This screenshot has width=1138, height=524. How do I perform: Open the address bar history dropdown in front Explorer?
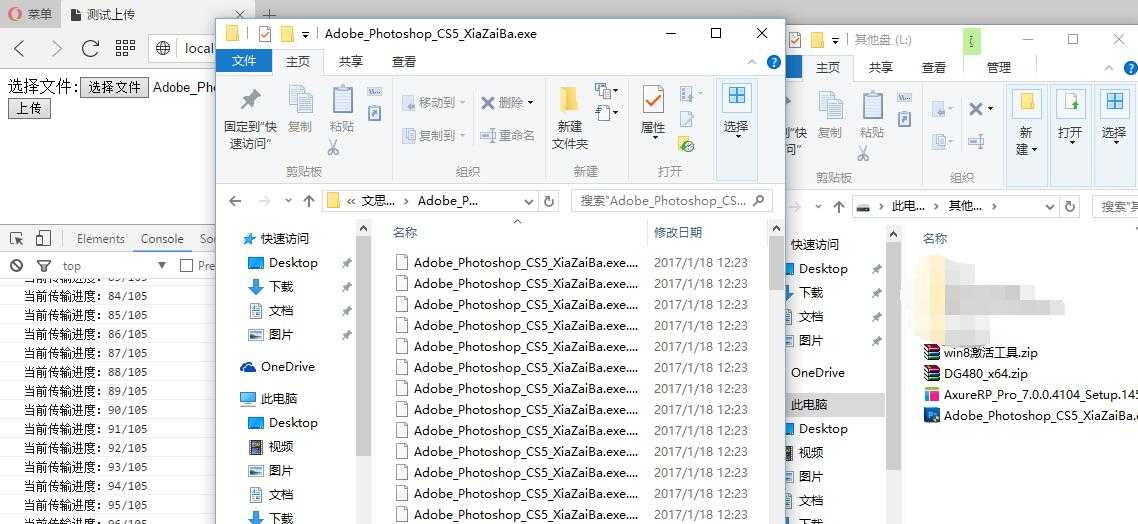(531, 201)
